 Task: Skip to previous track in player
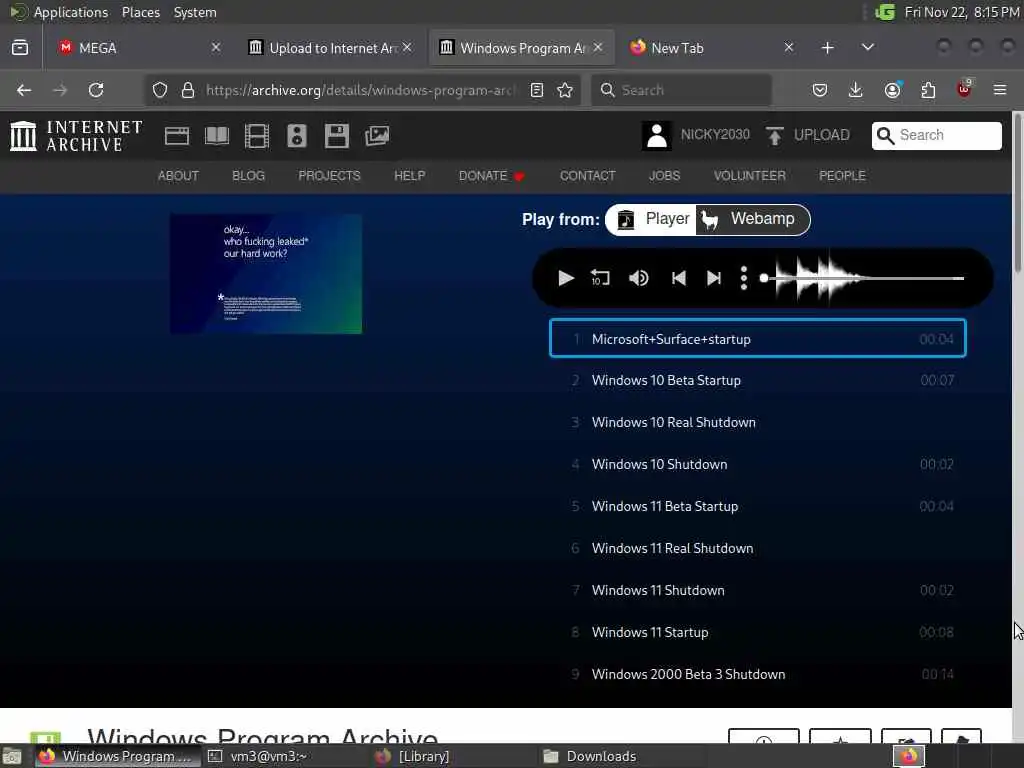coord(679,278)
